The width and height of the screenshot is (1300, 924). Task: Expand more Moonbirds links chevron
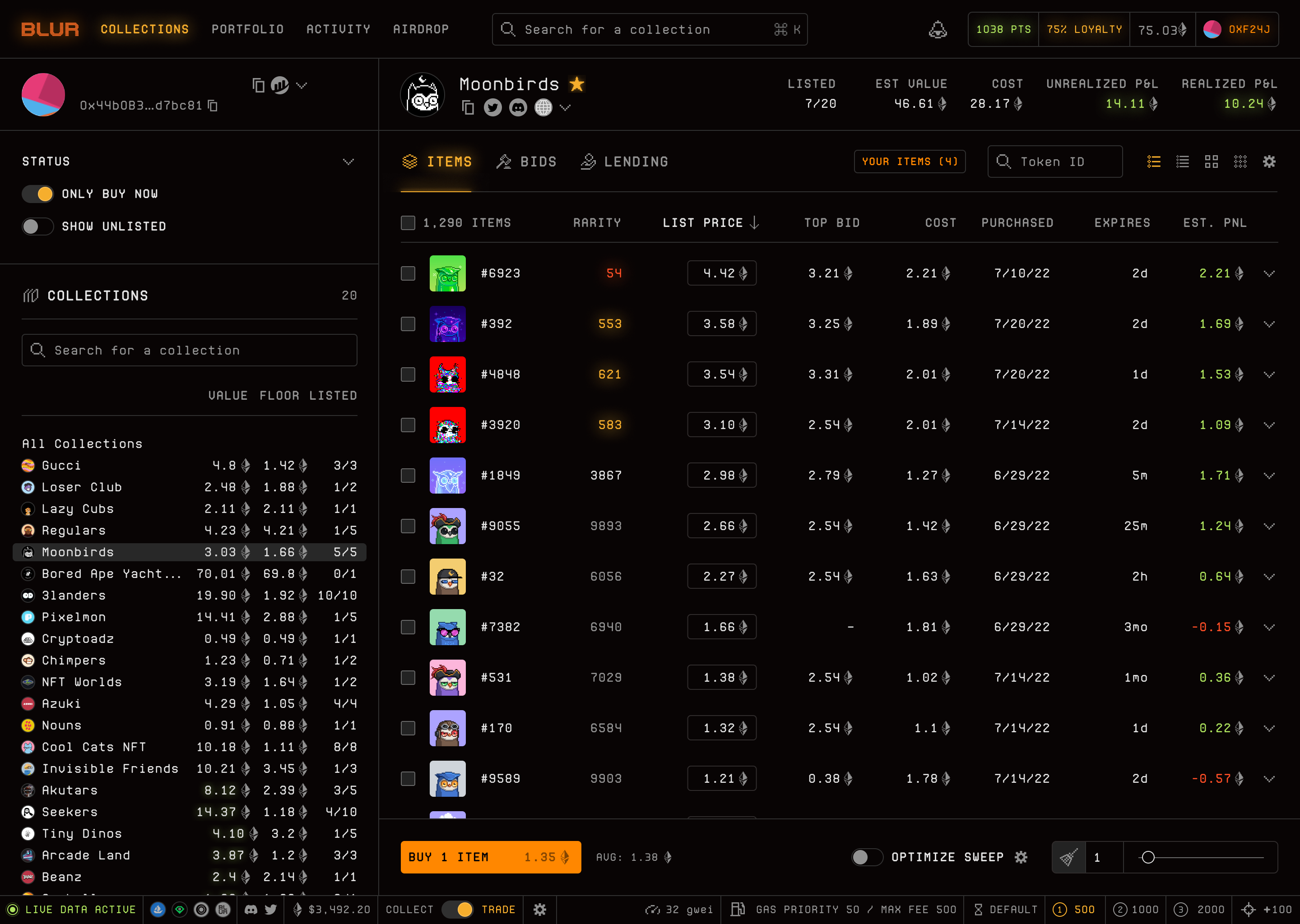click(x=565, y=107)
